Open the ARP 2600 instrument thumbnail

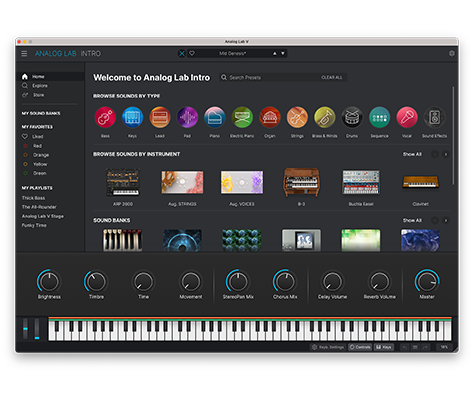[x=123, y=182]
